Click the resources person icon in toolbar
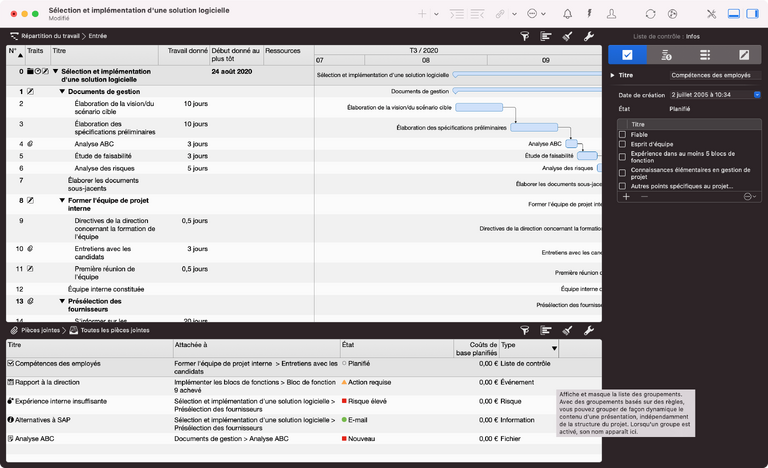The height and width of the screenshot is (468, 768). [x=611, y=14]
